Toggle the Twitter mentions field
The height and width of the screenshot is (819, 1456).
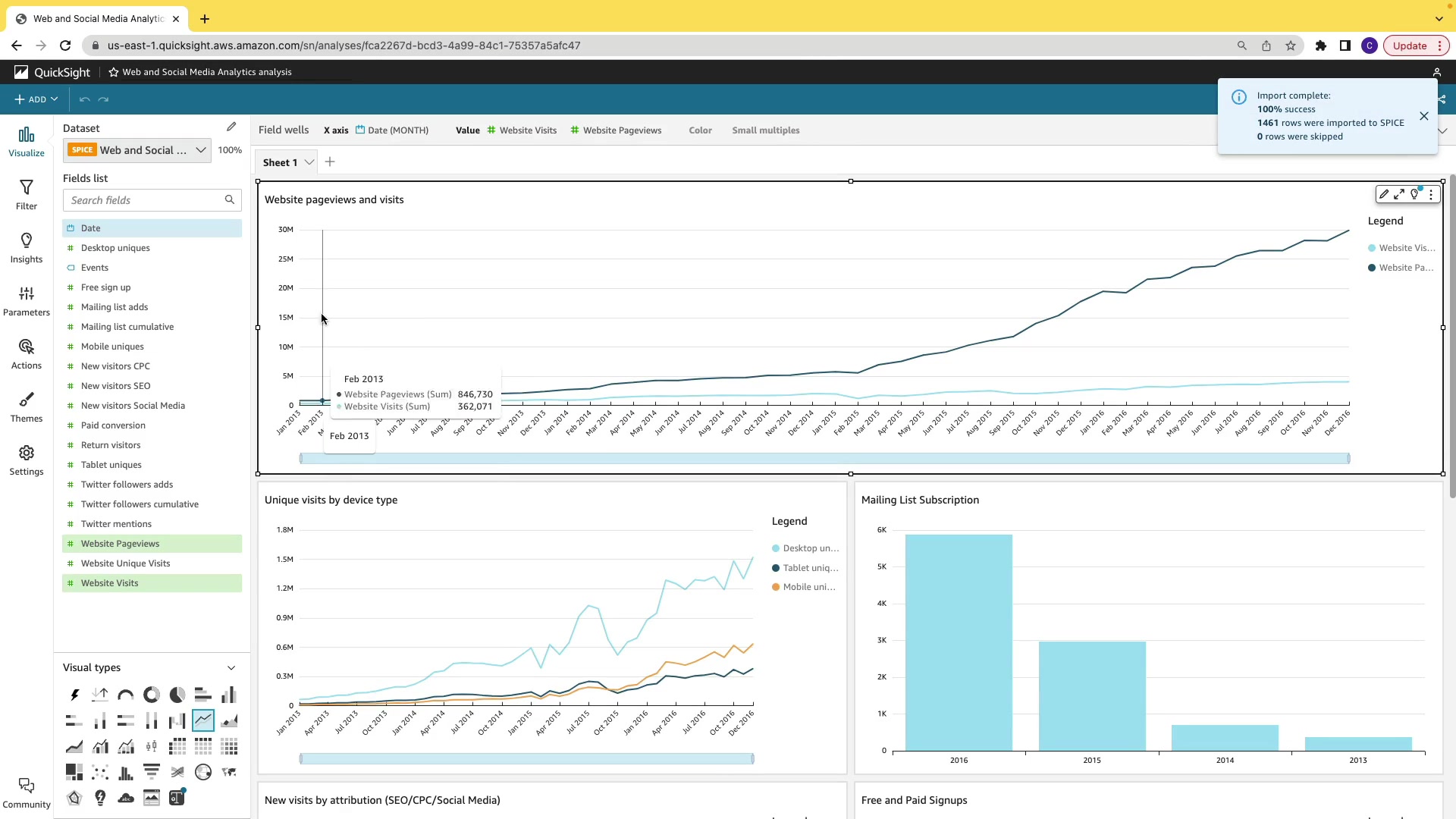coord(116,524)
